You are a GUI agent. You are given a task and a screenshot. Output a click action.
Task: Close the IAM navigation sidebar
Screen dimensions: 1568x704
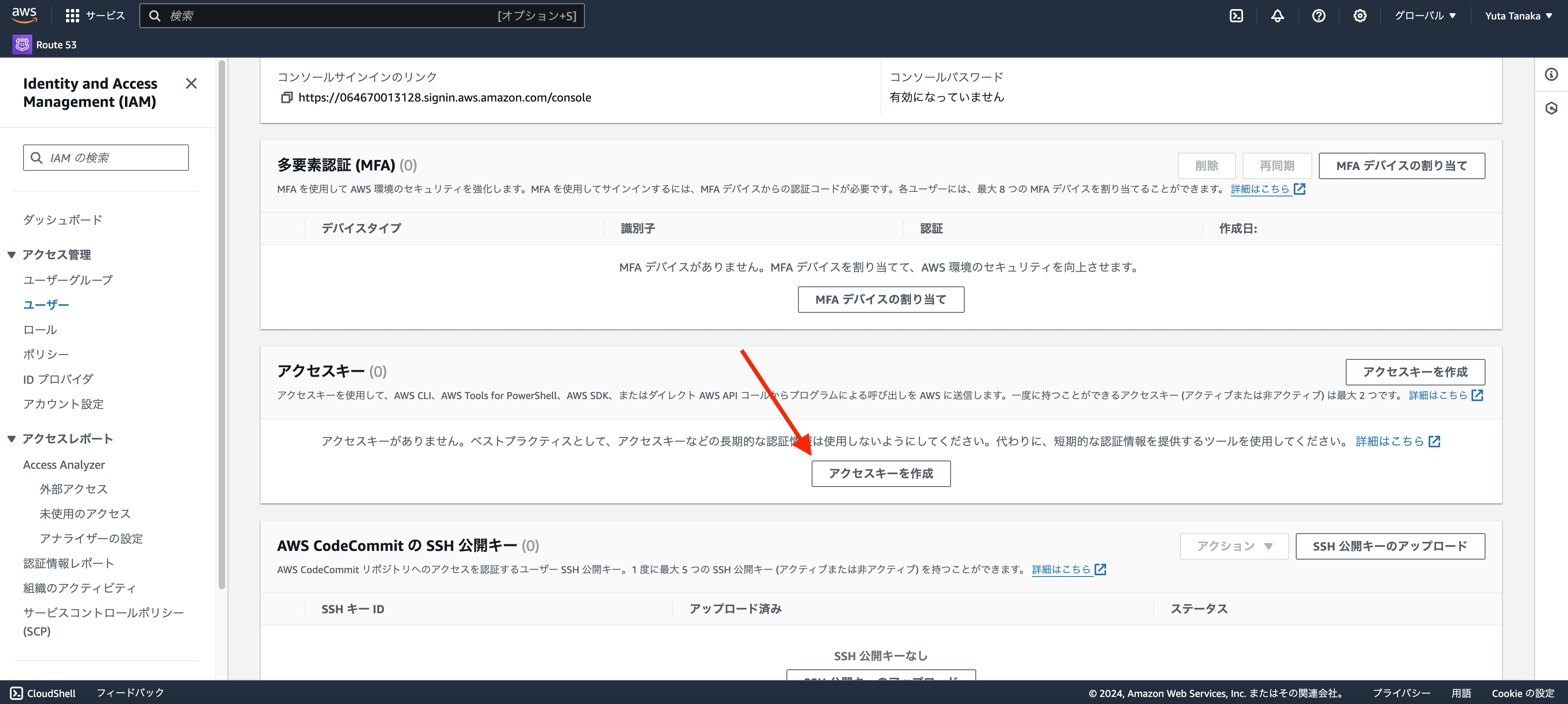point(191,83)
